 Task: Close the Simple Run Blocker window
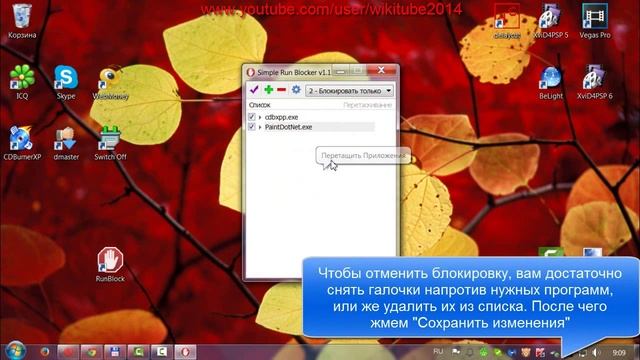[x=381, y=70]
